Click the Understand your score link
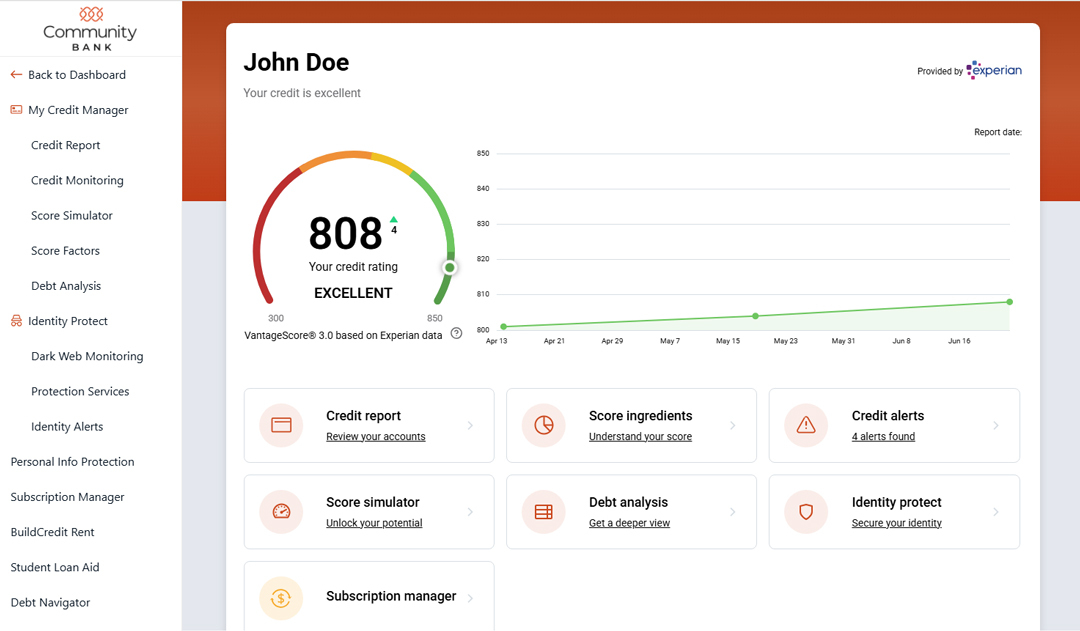 click(641, 437)
